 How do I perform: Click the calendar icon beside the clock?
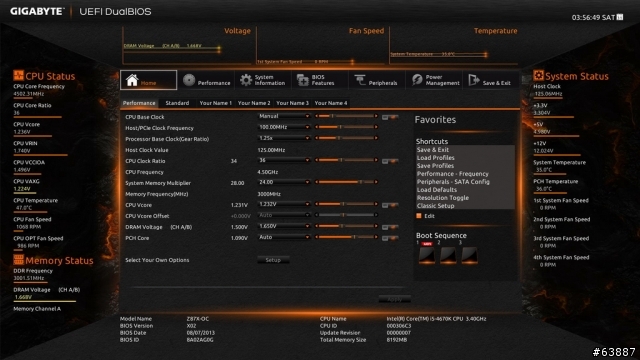[620, 17]
